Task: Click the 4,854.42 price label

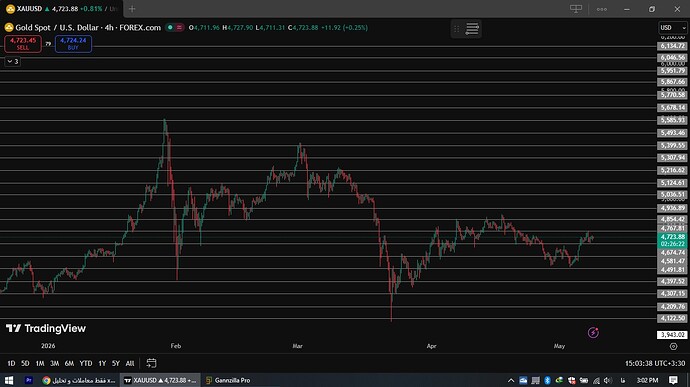Action: [x=672, y=219]
